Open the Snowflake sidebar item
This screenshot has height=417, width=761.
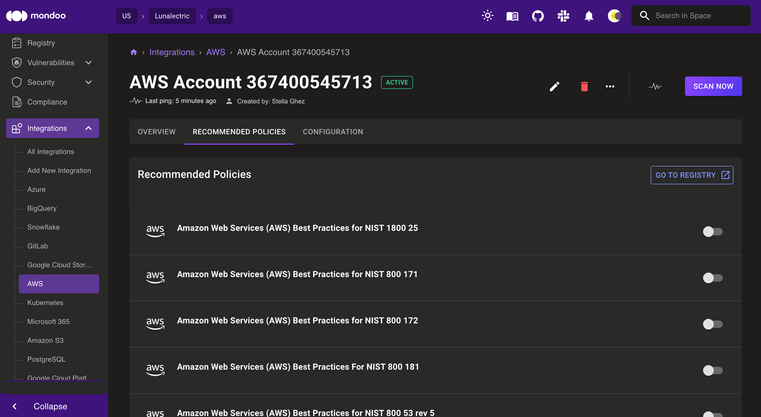click(x=43, y=227)
